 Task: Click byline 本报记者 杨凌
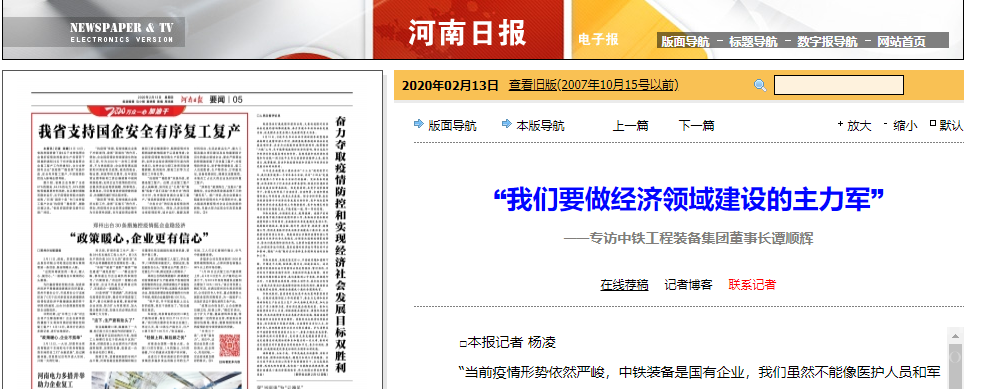tap(508, 343)
